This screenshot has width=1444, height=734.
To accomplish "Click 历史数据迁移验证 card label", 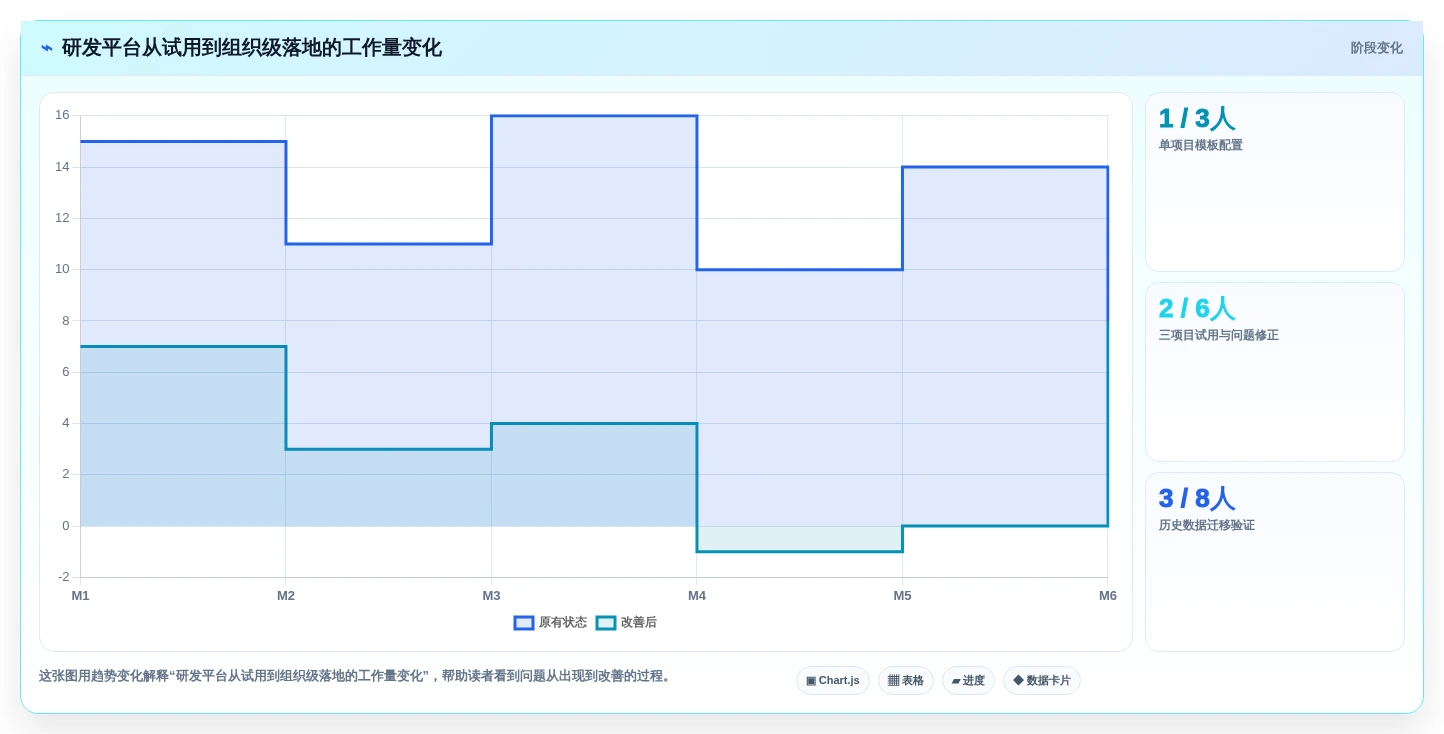I will pos(1207,526).
